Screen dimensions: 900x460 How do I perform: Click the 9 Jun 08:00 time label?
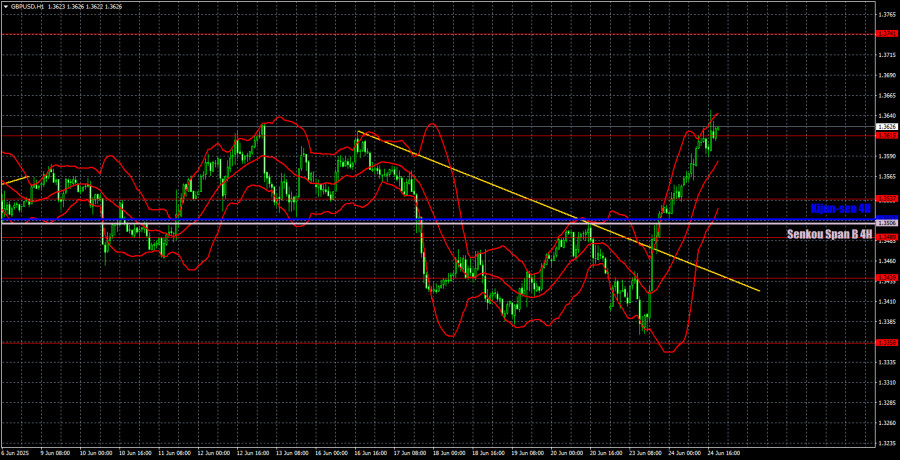54,453
